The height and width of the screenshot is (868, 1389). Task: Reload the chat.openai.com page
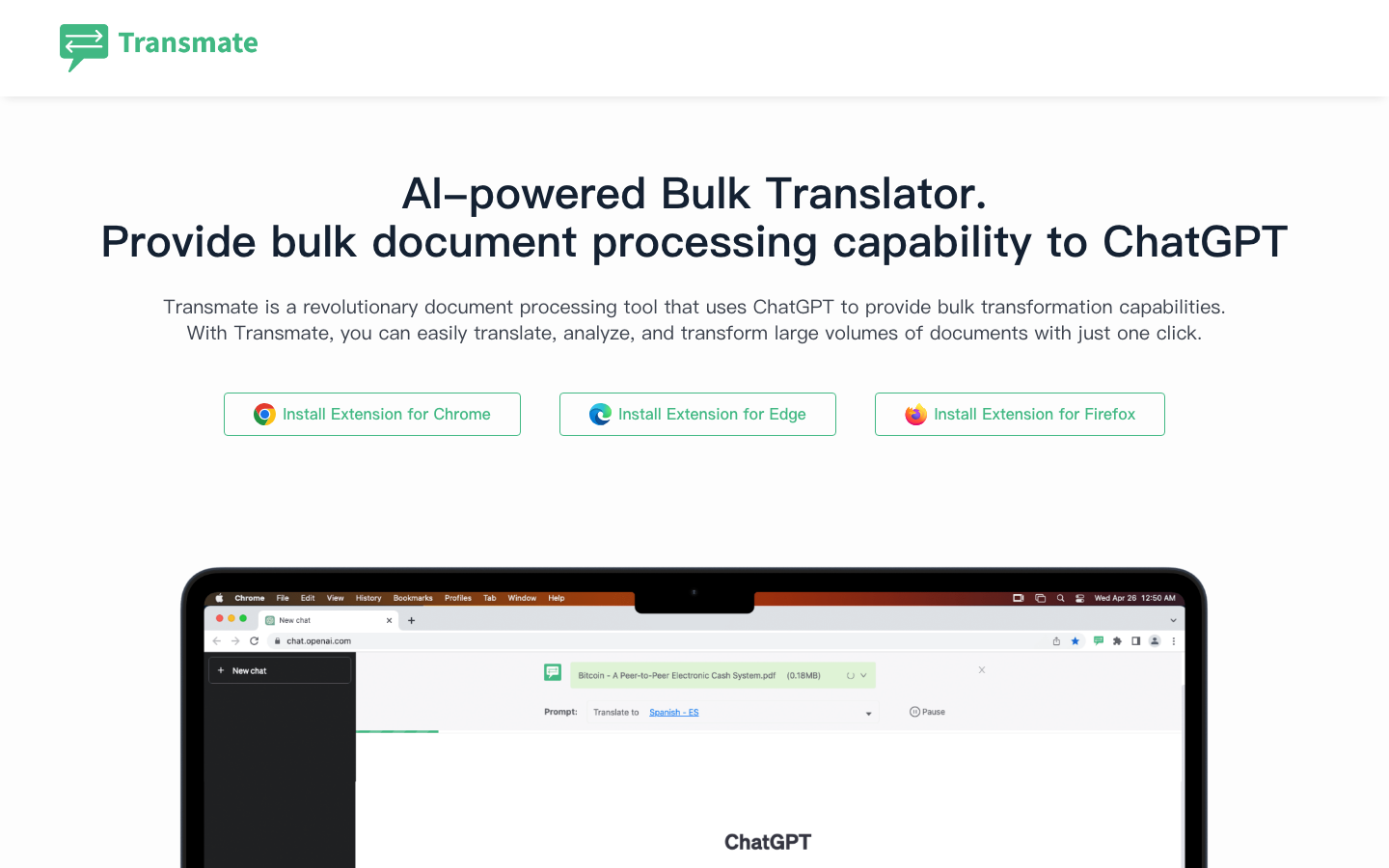(255, 640)
